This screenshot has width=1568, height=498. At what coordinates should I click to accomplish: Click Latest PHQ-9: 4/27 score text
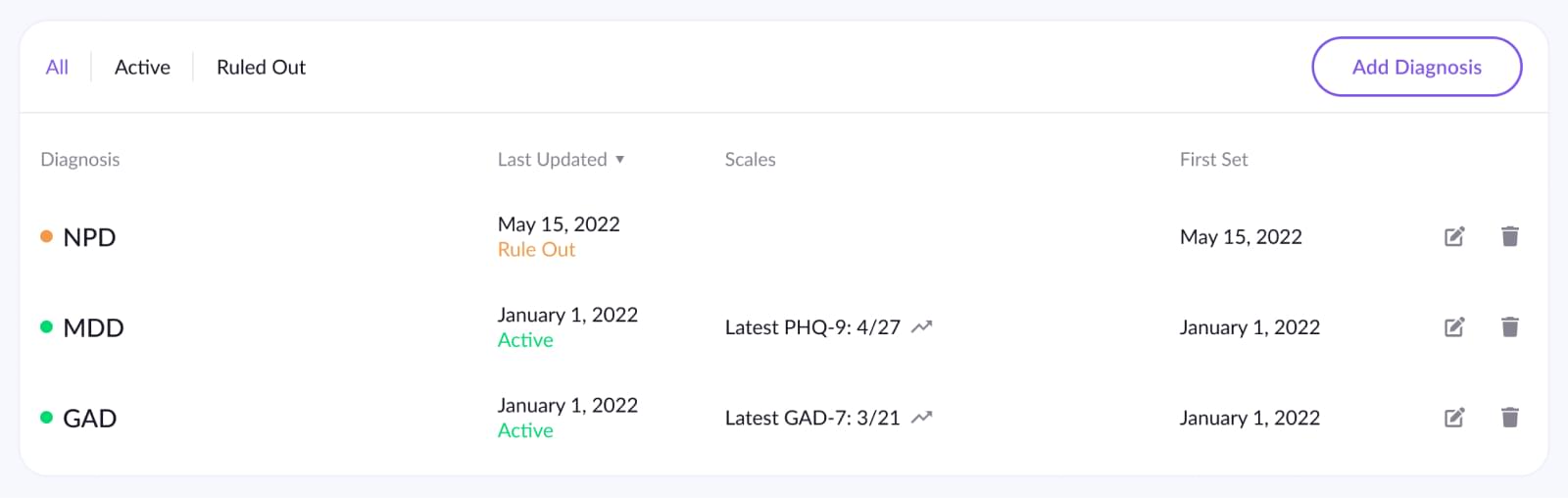812,327
